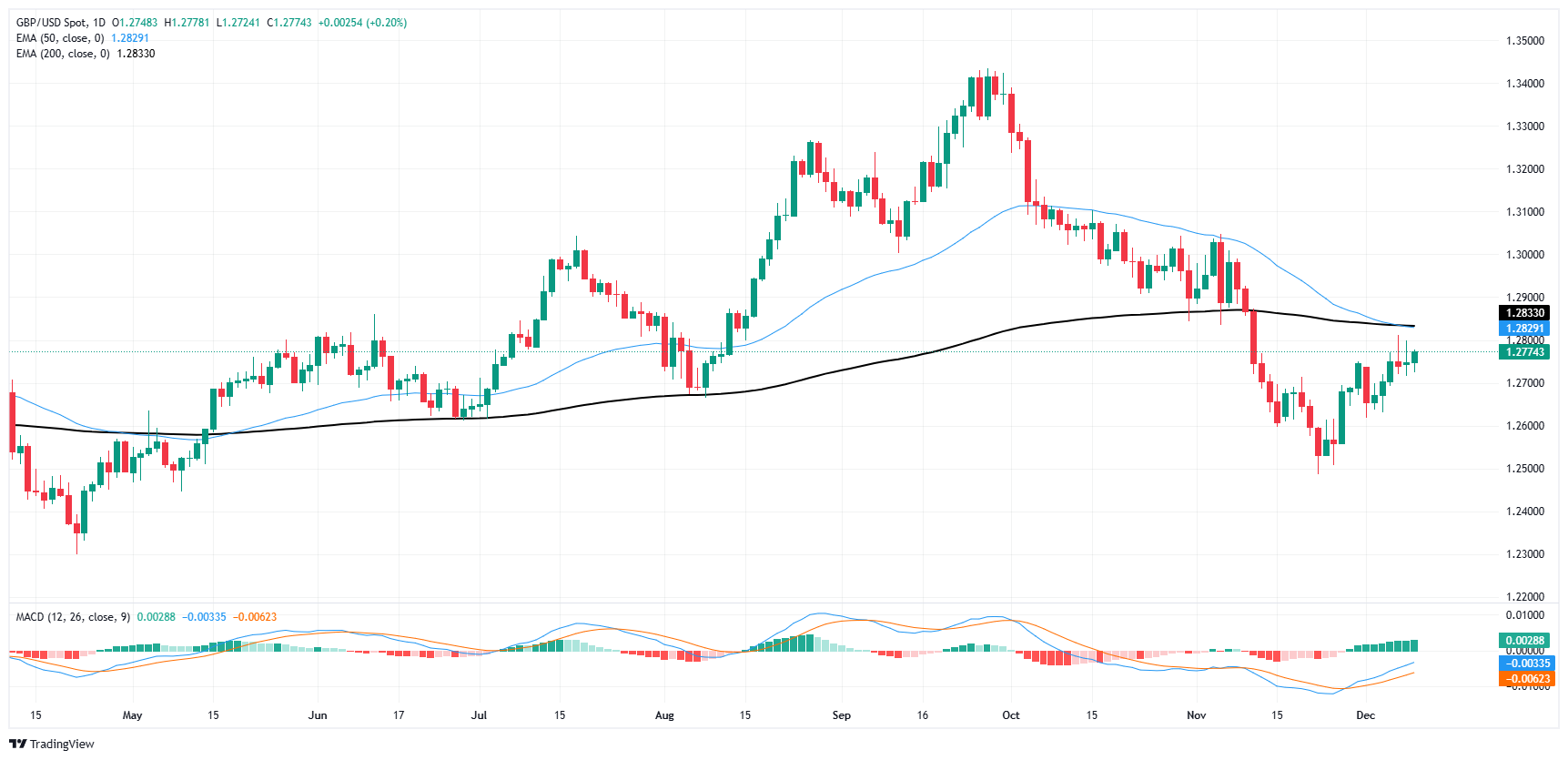The width and height of the screenshot is (1568, 760).
Task: Select the EMA 200 indicator legend
Action: coord(63,54)
